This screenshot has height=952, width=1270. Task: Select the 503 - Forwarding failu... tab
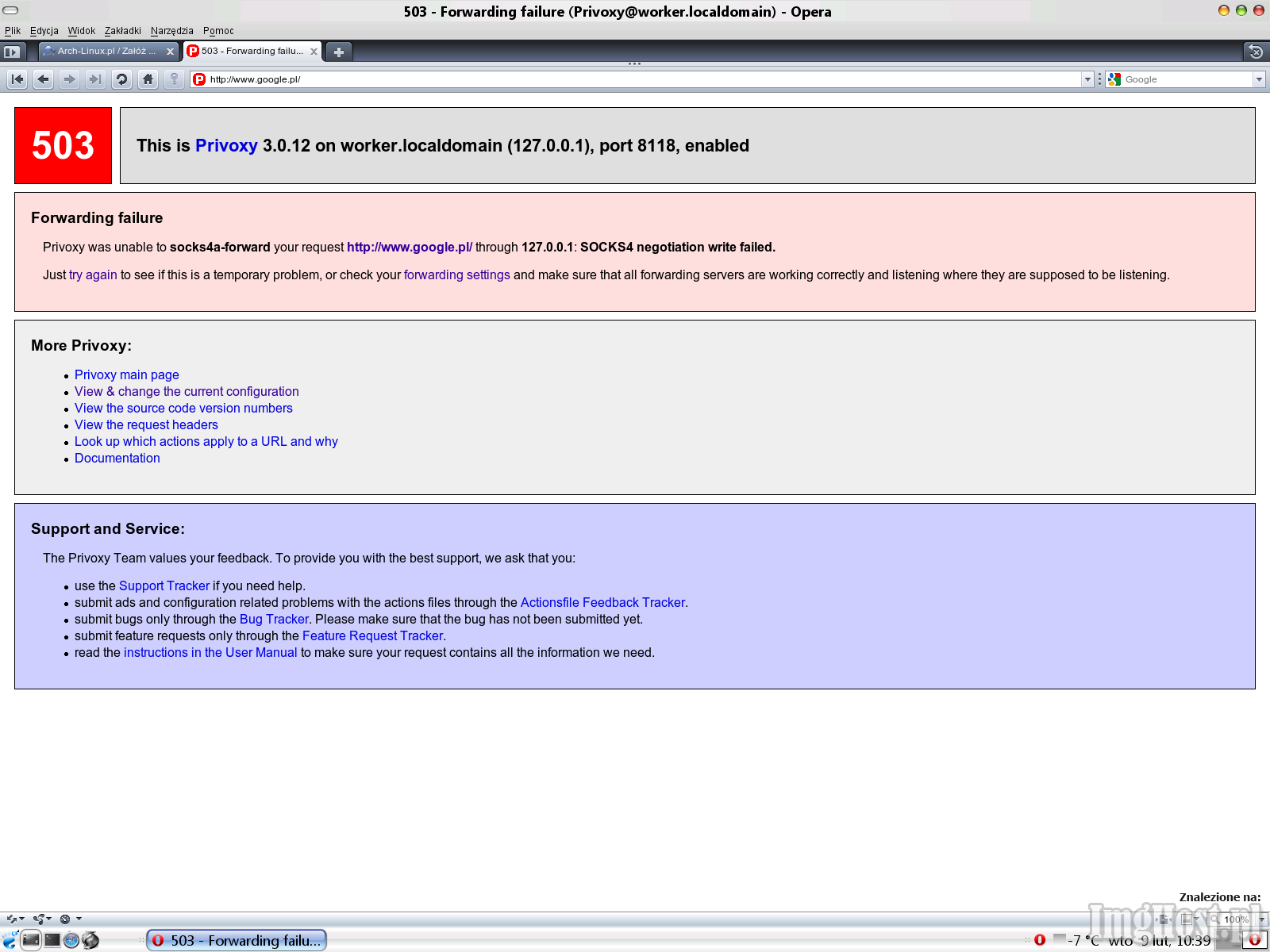(252, 52)
